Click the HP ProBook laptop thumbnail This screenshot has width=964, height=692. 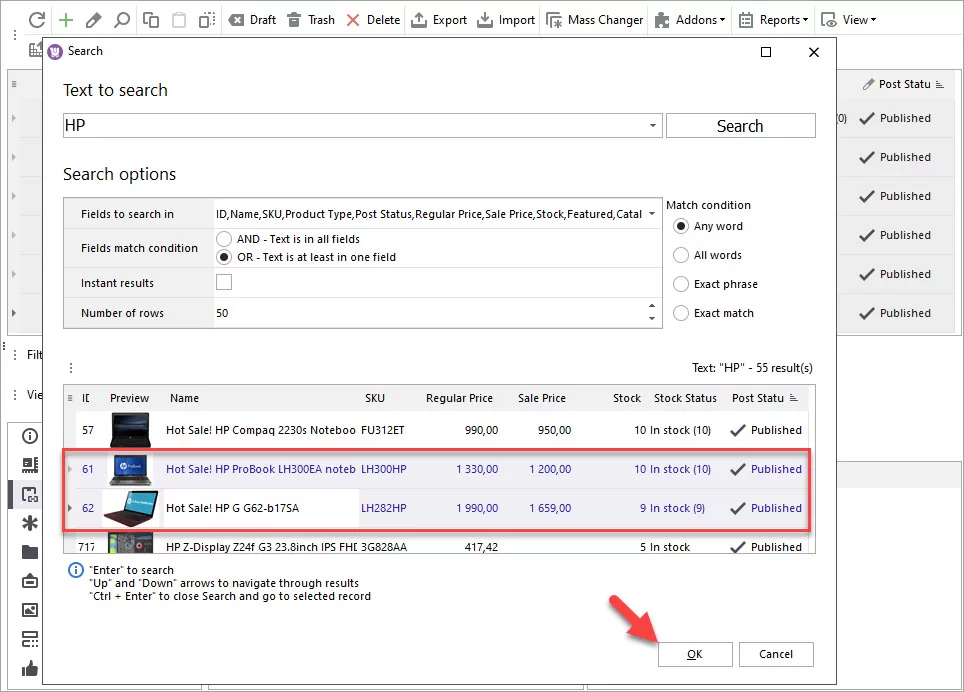(130, 469)
